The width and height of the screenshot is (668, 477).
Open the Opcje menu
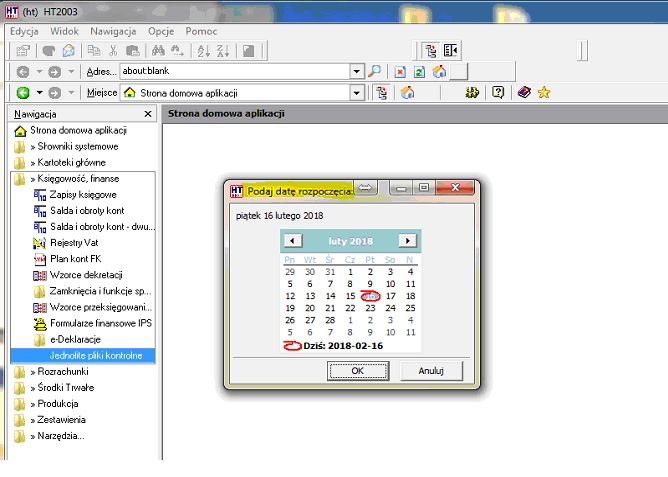[x=161, y=32]
